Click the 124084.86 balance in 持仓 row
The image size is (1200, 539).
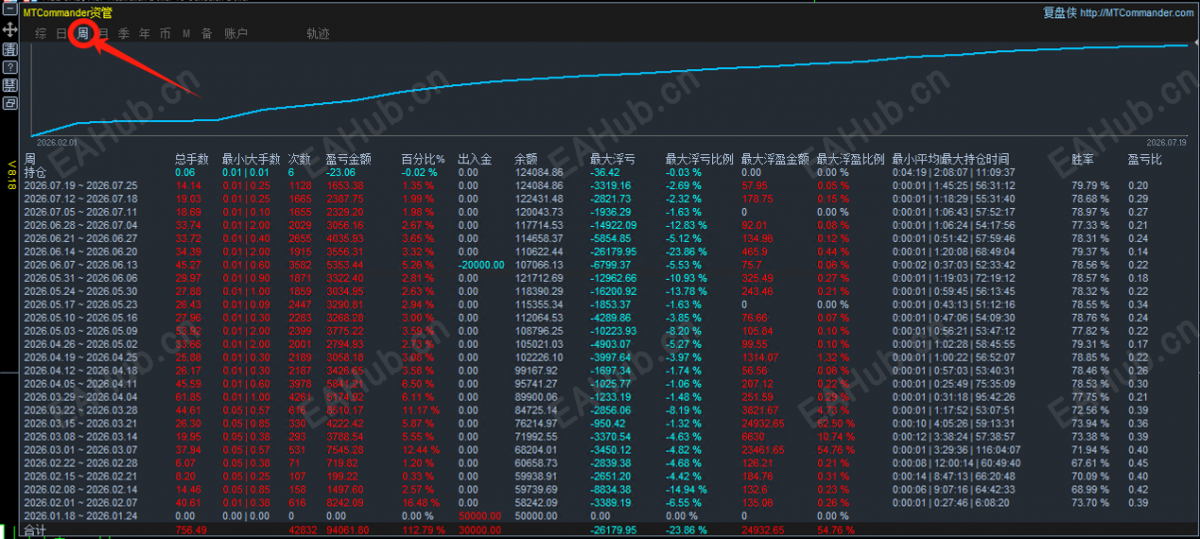[x=539, y=172]
